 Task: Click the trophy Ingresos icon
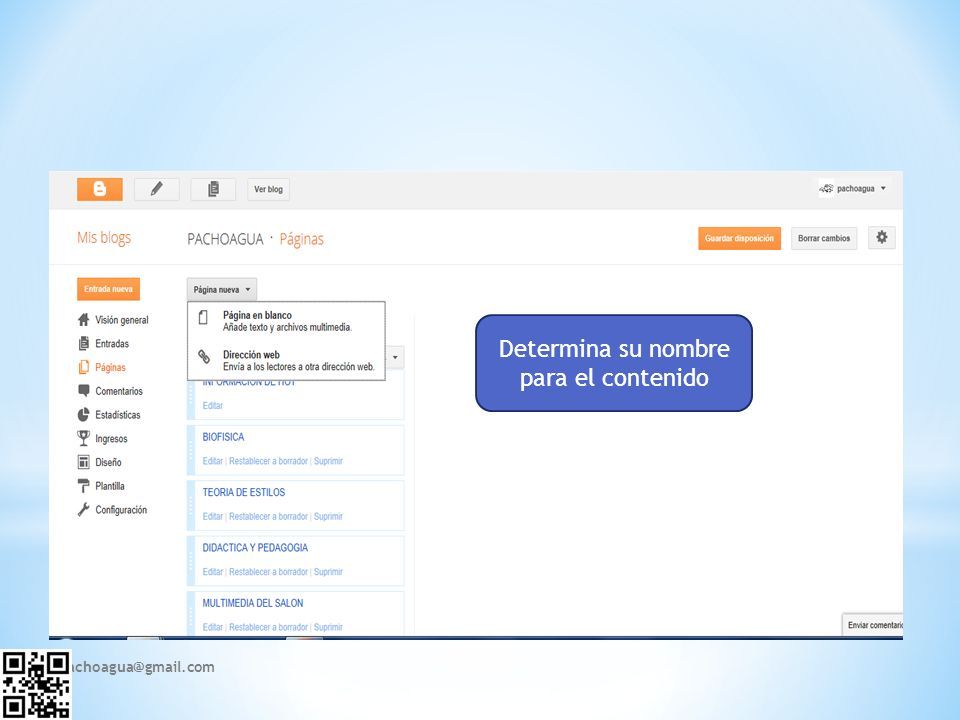point(84,438)
